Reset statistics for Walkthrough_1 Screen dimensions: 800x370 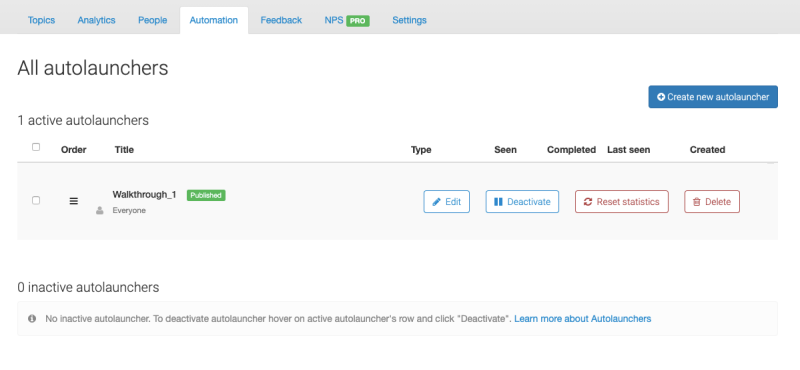click(621, 202)
